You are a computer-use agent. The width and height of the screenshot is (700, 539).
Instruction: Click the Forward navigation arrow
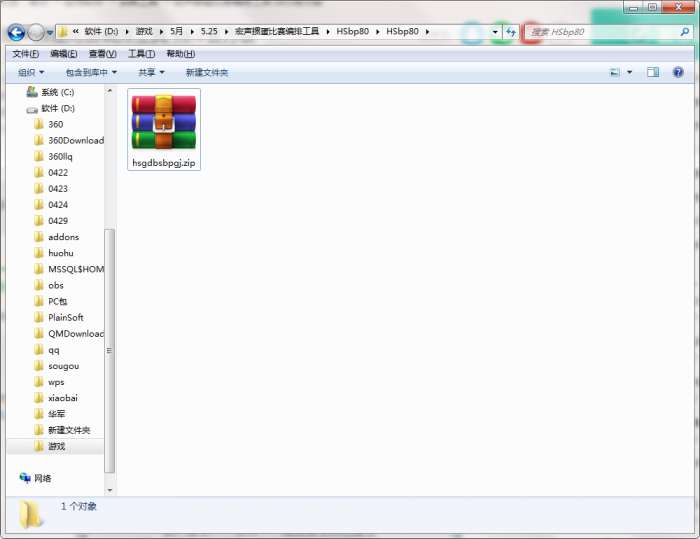[36, 32]
